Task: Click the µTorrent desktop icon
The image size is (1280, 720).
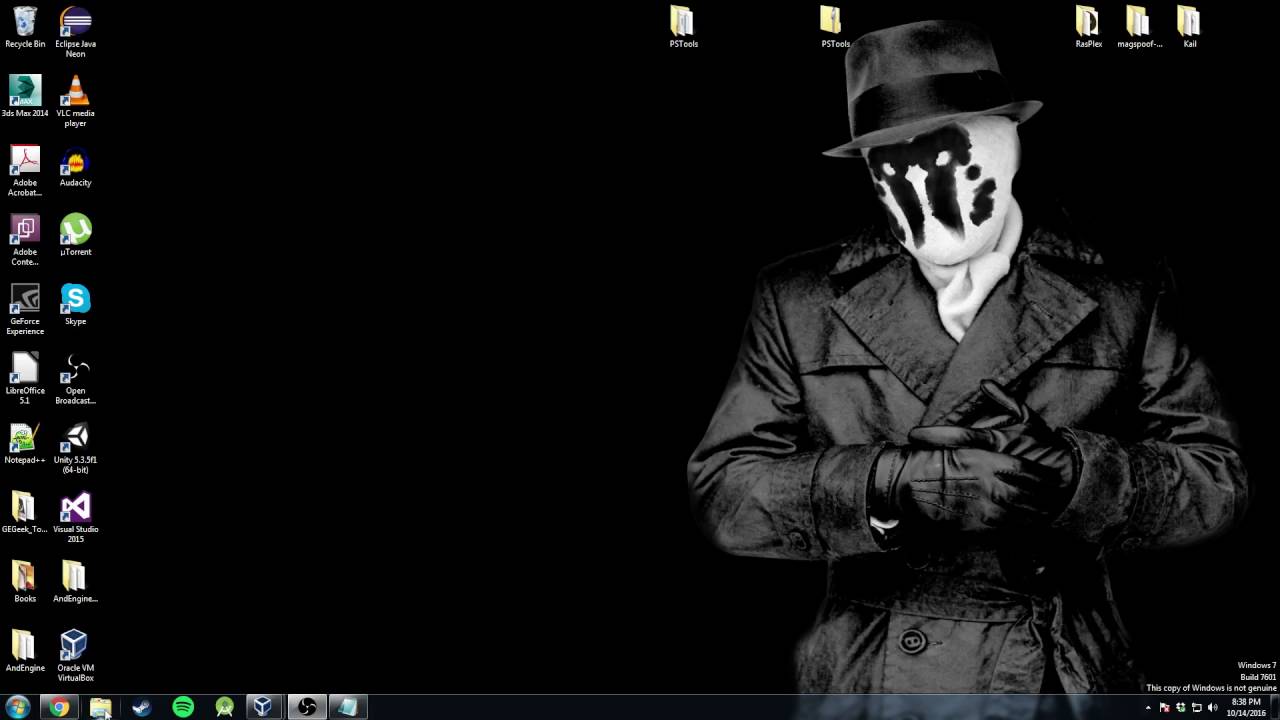Action: click(x=75, y=235)
